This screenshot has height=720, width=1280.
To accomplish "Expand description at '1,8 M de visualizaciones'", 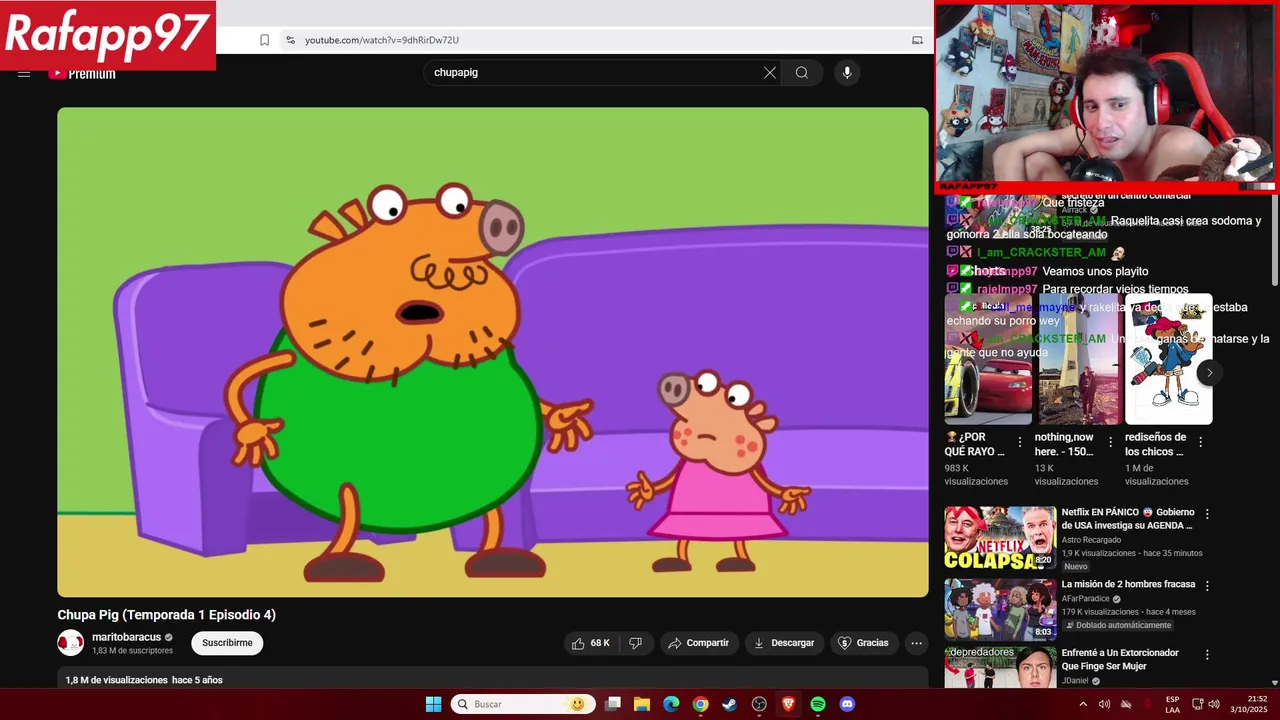I will coord(144,680).
